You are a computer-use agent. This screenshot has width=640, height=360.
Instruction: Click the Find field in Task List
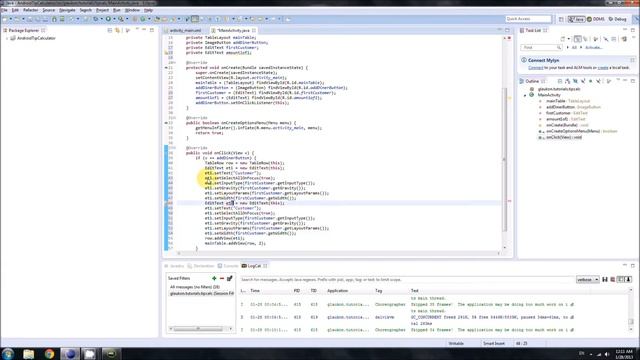click(x=541, y=47)
